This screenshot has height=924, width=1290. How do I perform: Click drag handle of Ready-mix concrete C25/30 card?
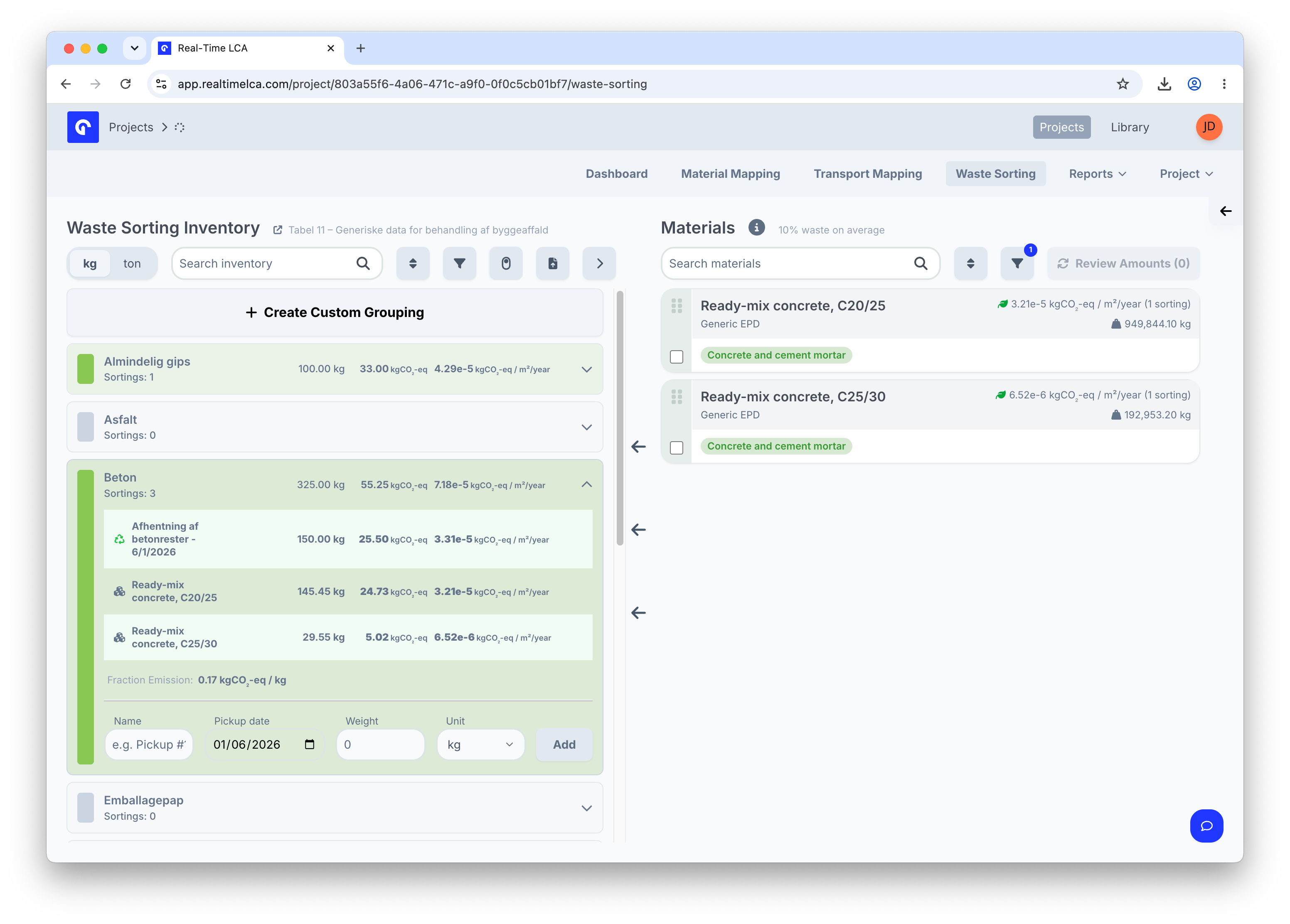(676, 397)
